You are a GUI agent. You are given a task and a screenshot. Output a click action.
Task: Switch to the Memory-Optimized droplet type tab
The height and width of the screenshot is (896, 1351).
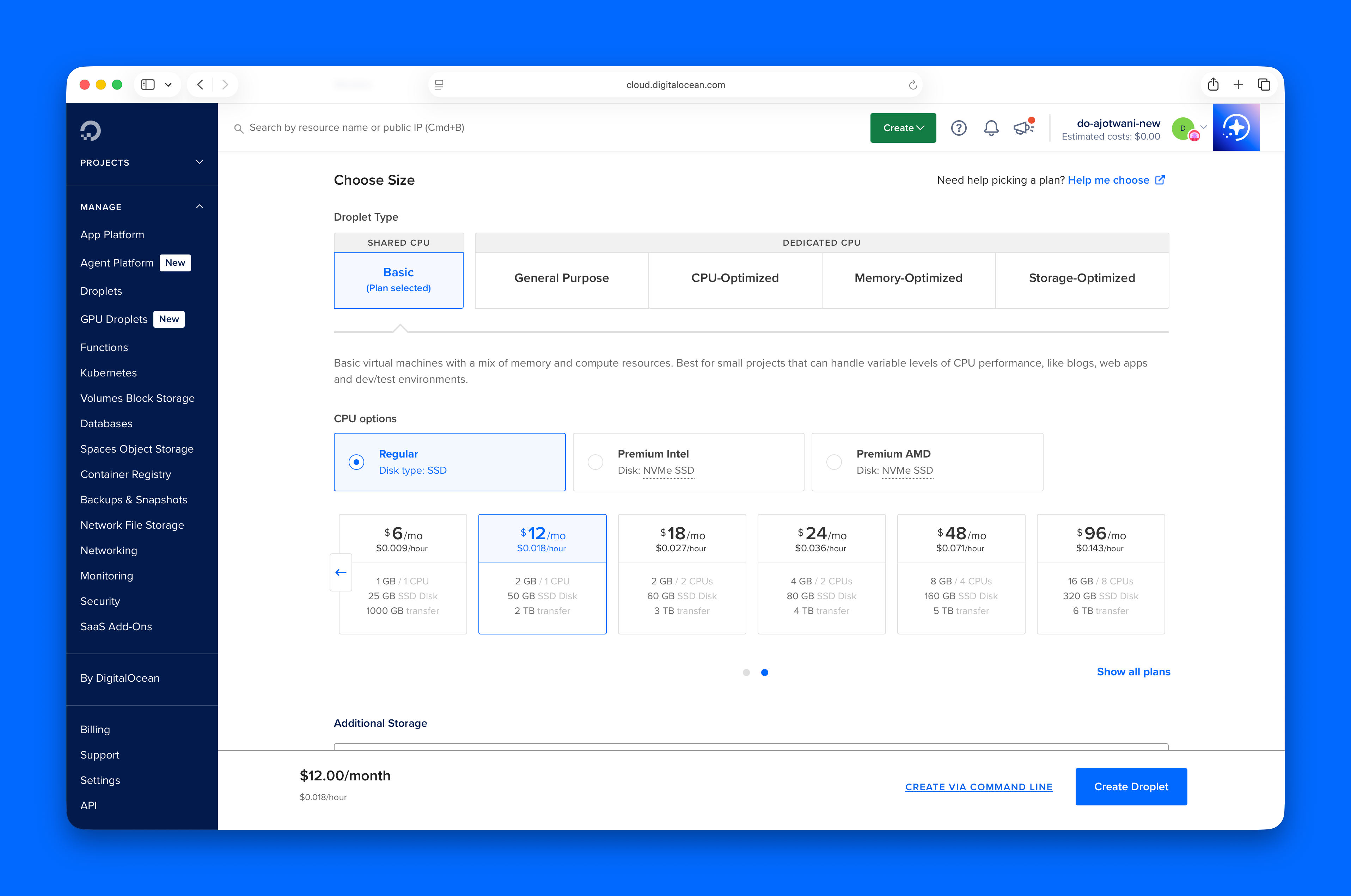click(x=908, y=278)
